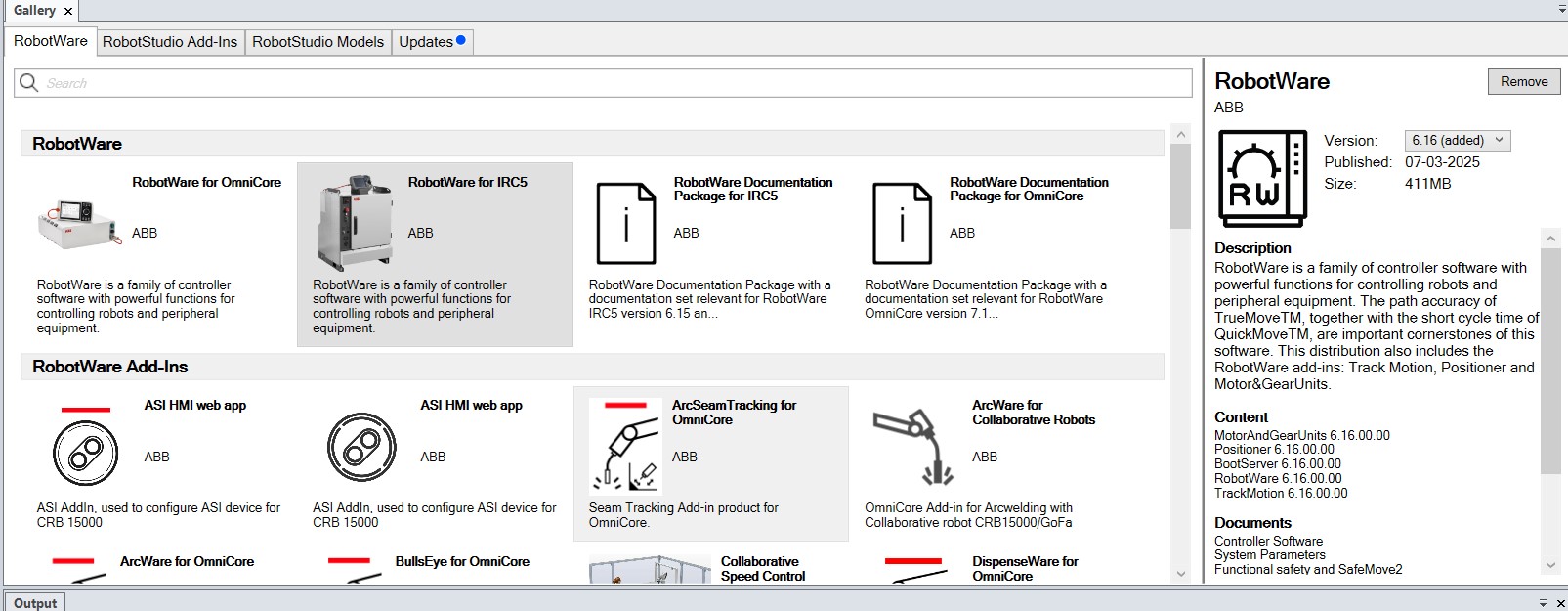Click 'RobotWare 6.16.00.00' content entry
Screen dimensions: 1568x611
coord(1278,478)
